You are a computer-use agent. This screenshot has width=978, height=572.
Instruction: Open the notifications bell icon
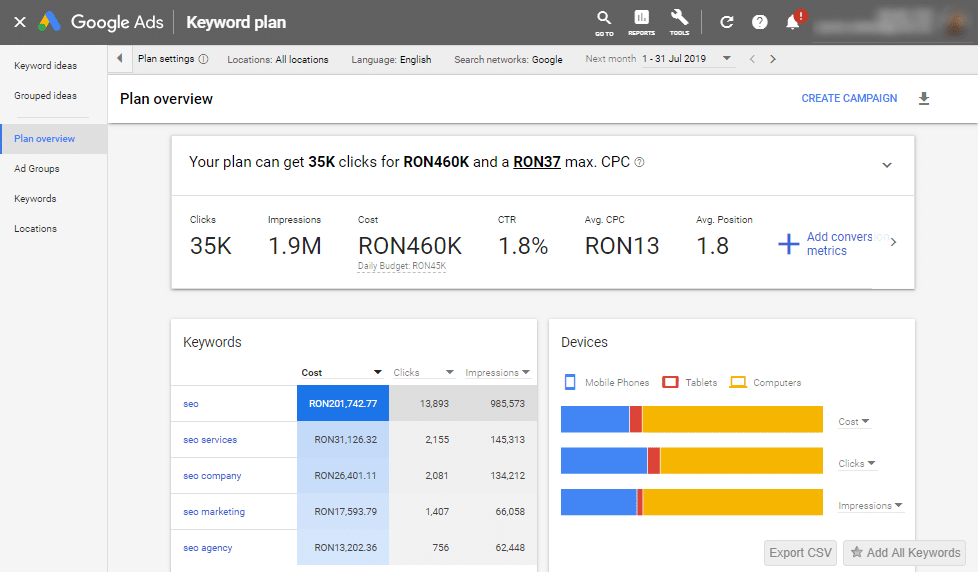point(793,22)
